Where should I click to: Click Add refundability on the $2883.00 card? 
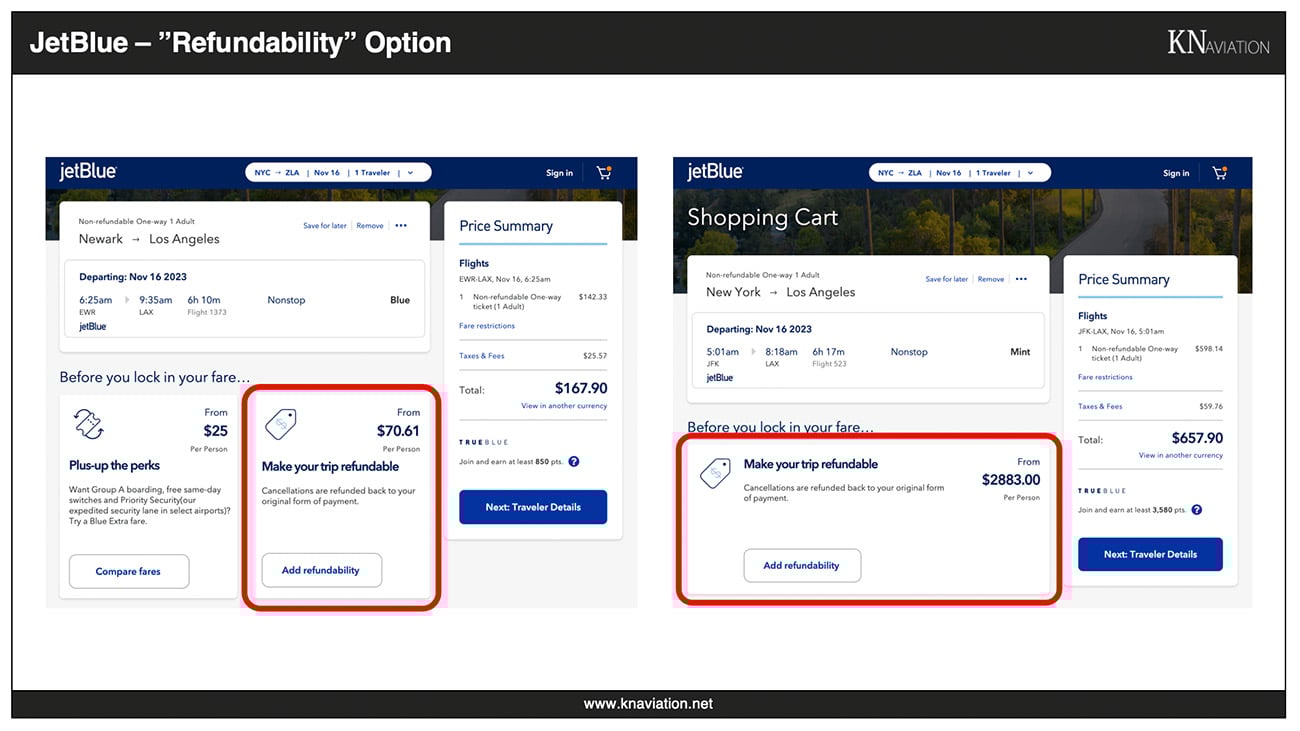pyautogui.click(x=802, y=565)
